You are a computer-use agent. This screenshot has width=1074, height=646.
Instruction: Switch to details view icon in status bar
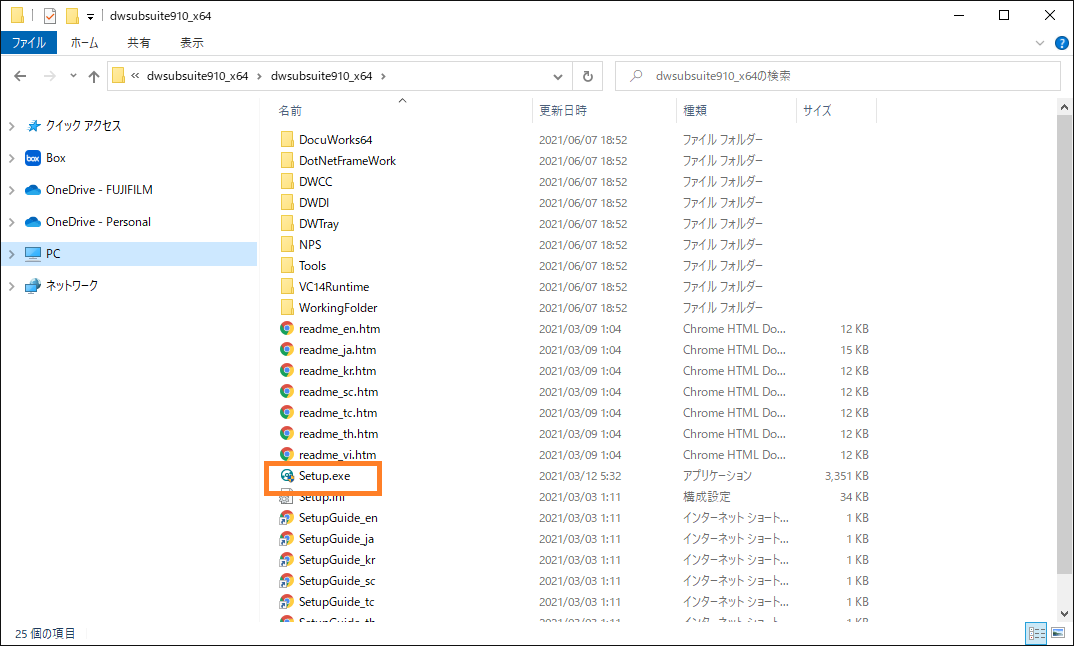1036,634
